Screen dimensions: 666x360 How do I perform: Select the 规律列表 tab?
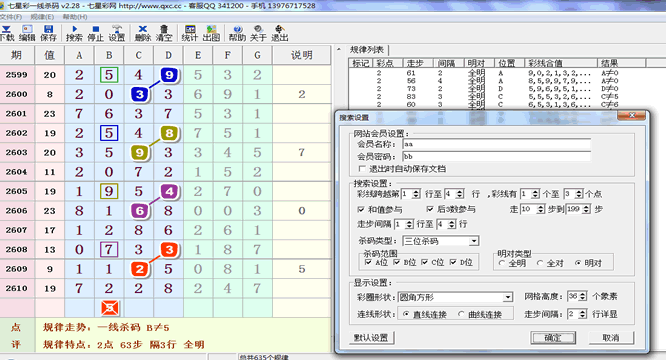click(367, 50)
